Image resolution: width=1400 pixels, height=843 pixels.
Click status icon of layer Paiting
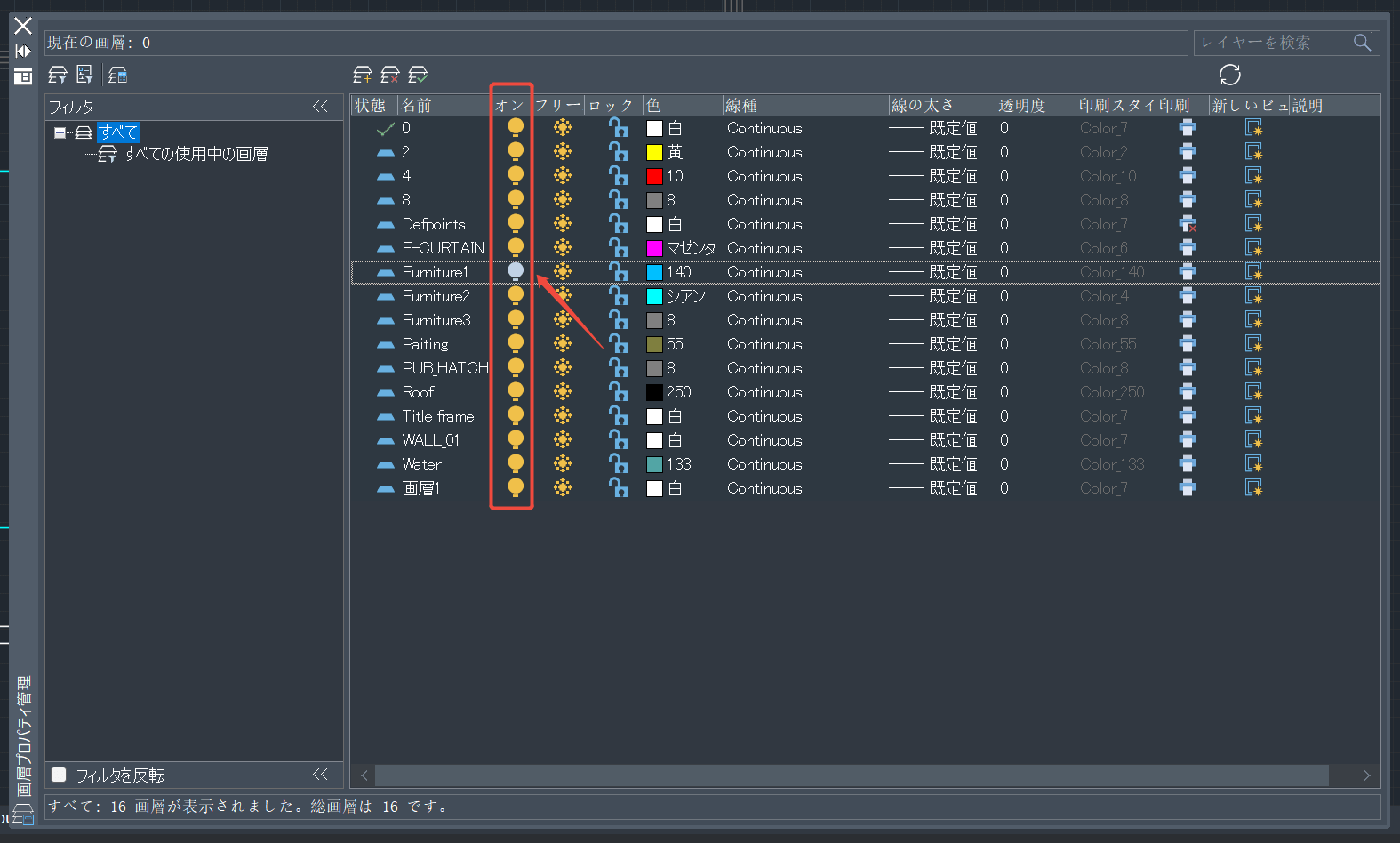click(x=386, y=344)
